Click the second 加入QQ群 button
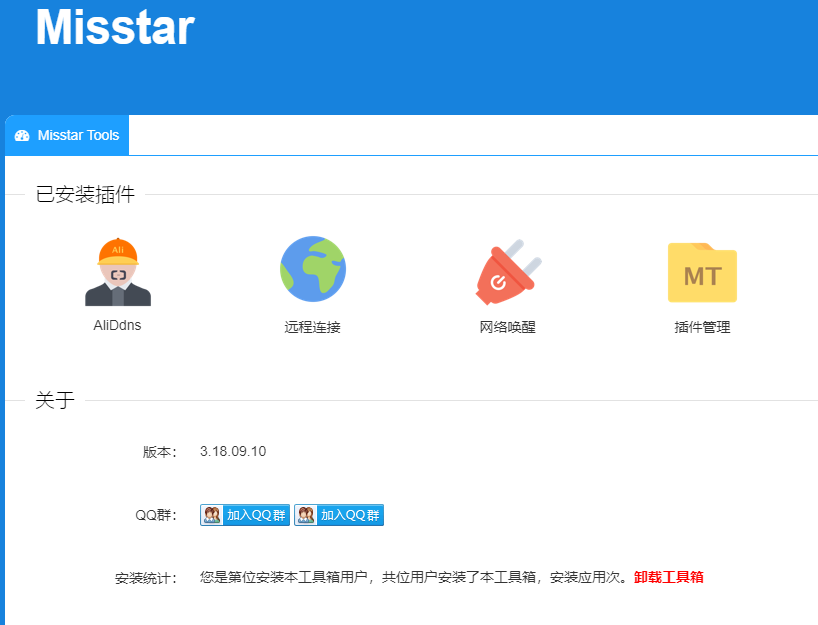 [x=339, y=515]
